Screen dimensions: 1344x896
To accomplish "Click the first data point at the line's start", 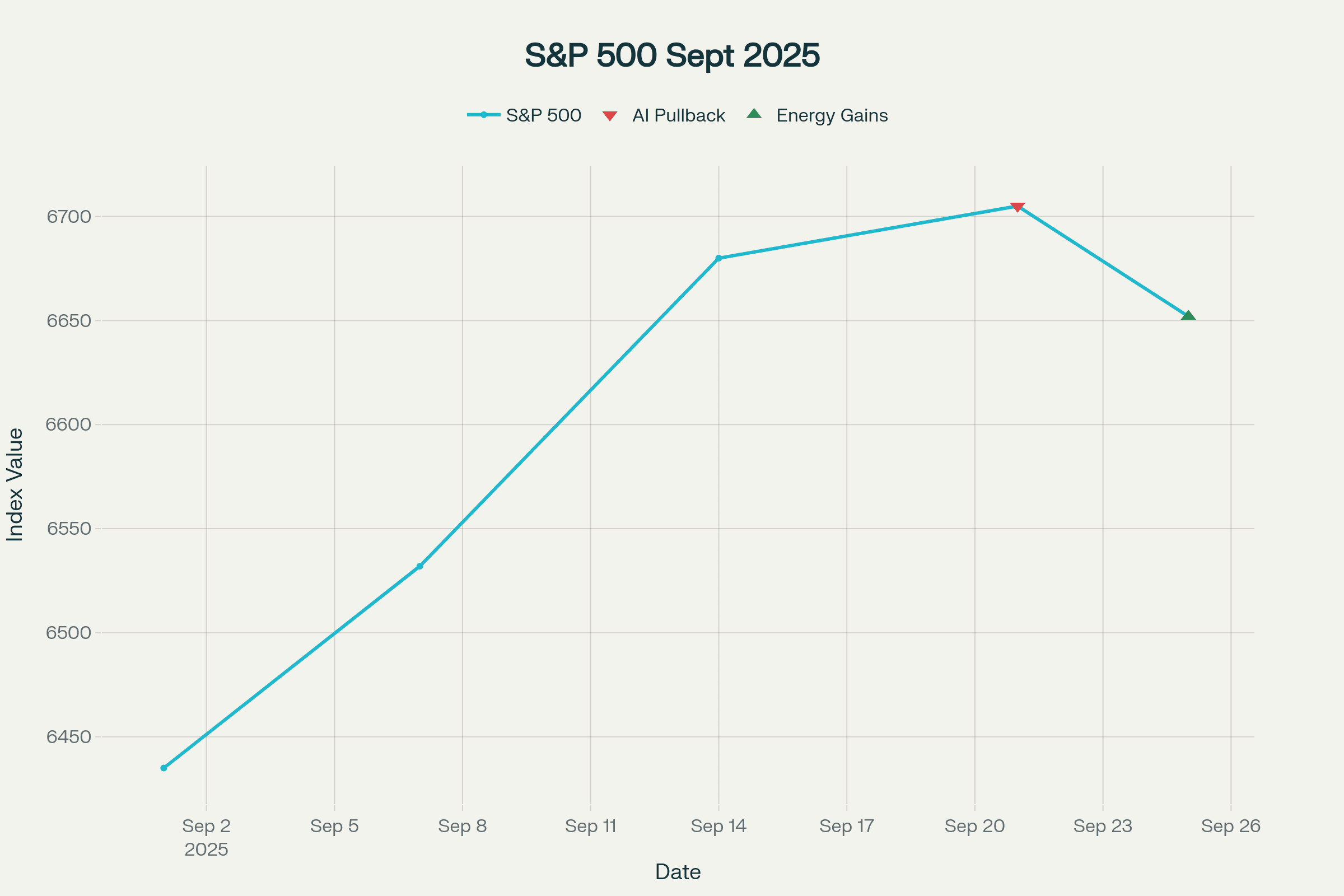I will coord(164,768).
